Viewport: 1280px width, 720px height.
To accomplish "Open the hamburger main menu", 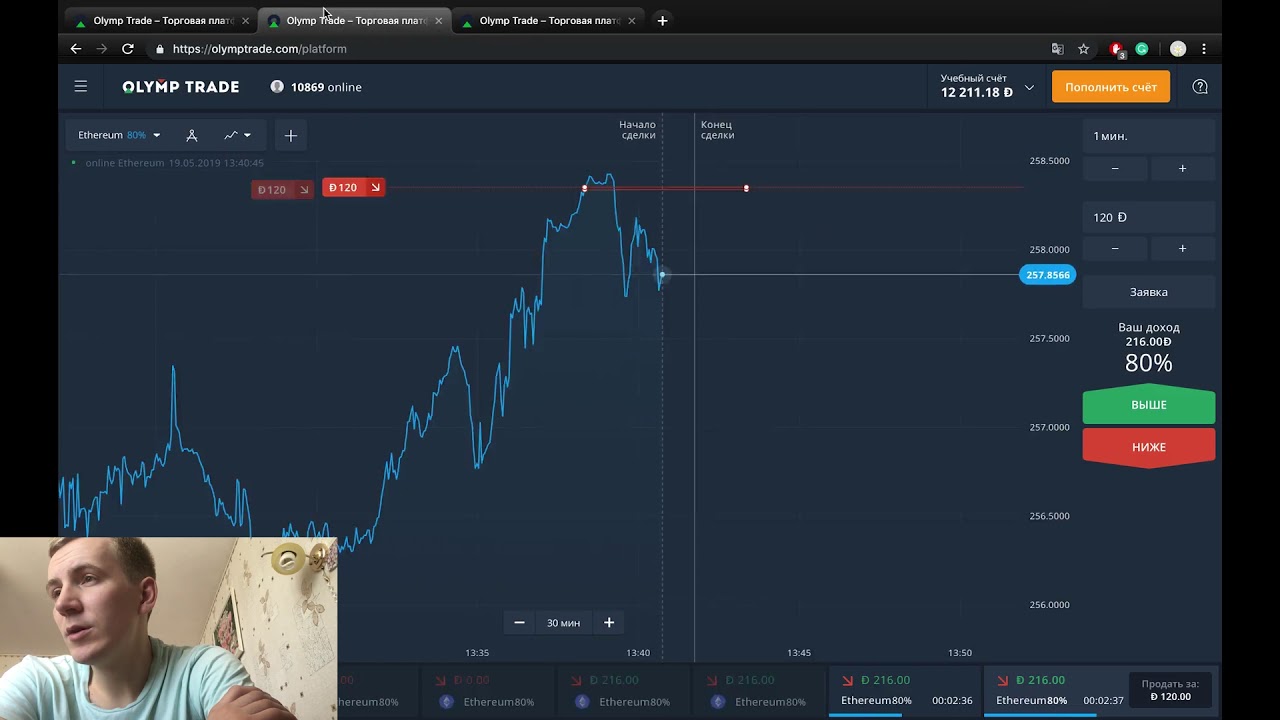I will click(x=81, y=87).
